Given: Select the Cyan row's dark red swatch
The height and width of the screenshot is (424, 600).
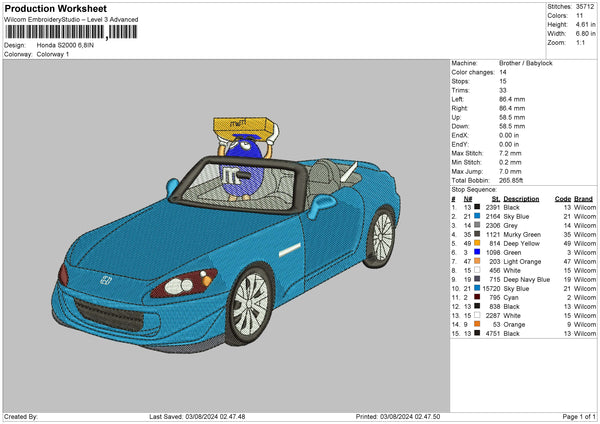Looking at the screenshot, I should tap(477, 297).
